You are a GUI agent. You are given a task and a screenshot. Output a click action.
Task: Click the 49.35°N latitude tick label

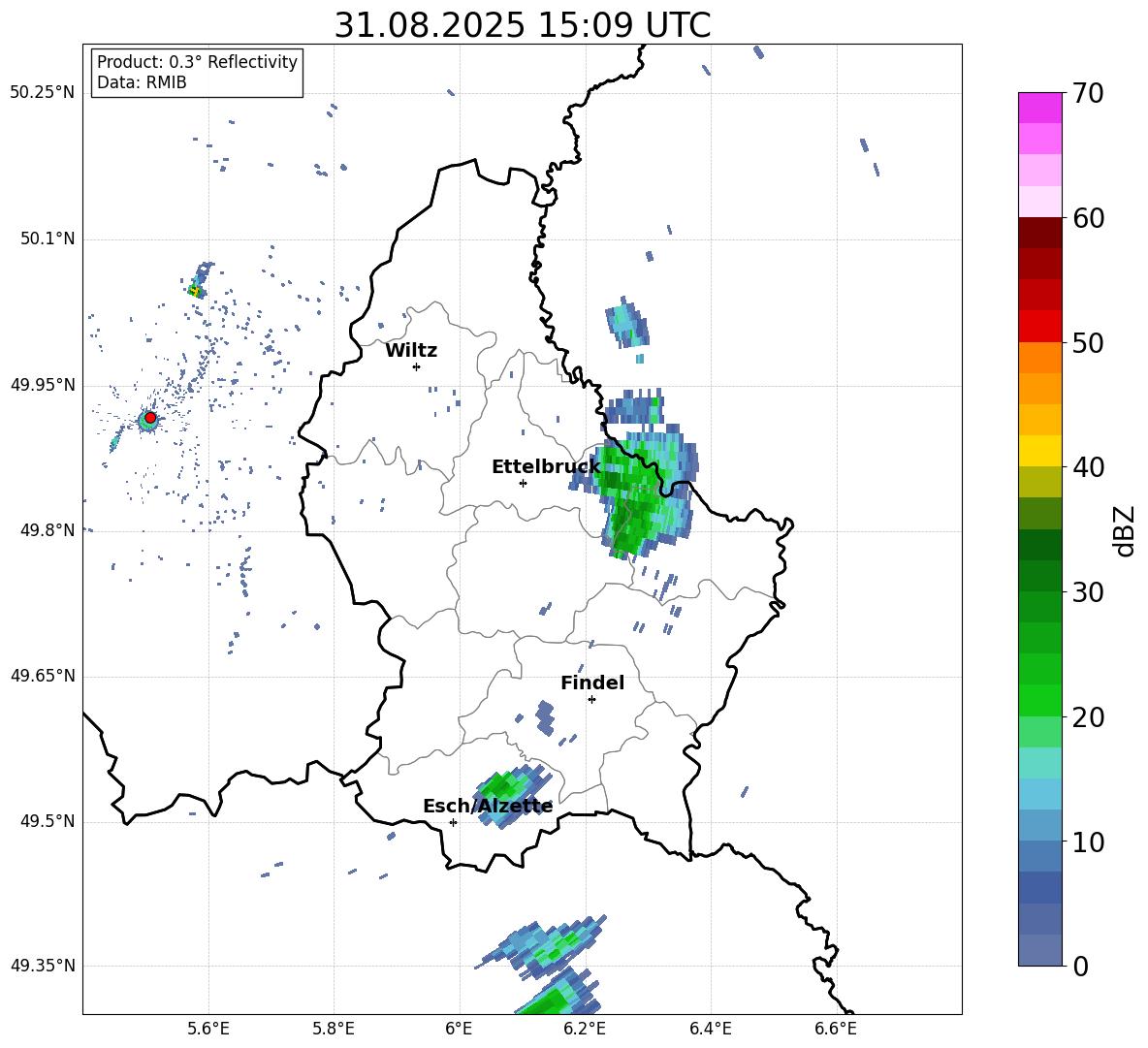[43, 966]
